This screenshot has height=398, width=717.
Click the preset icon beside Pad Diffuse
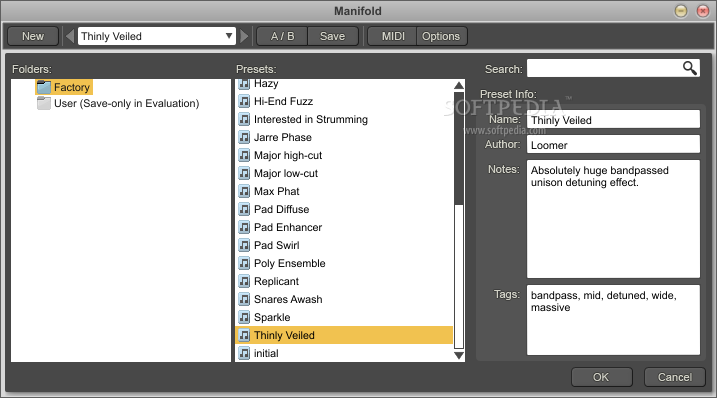245,209
